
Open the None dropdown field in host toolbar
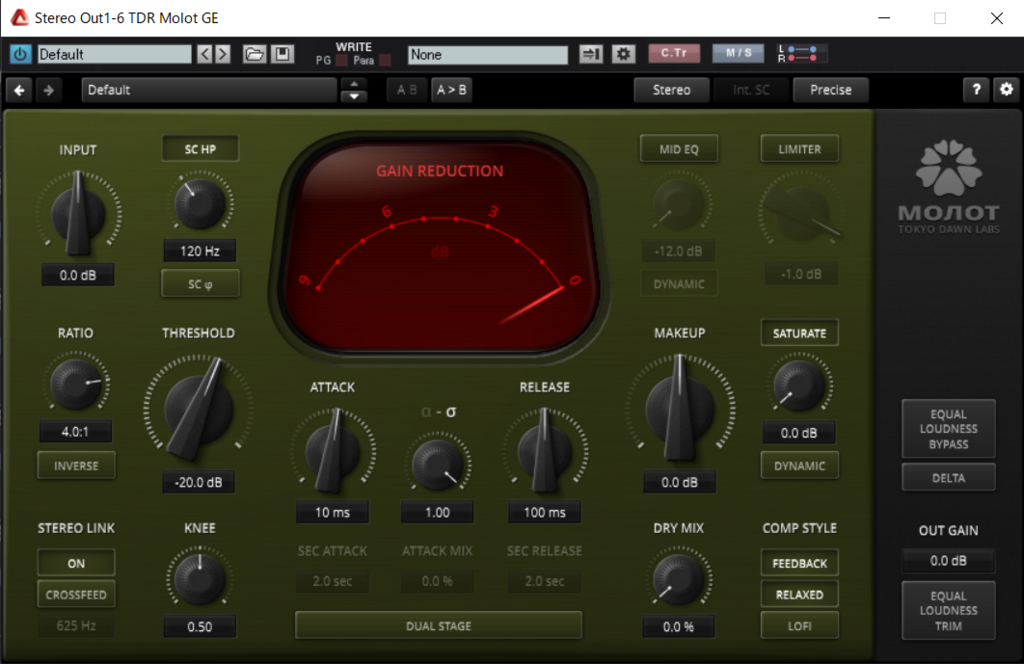coord(488,55)
